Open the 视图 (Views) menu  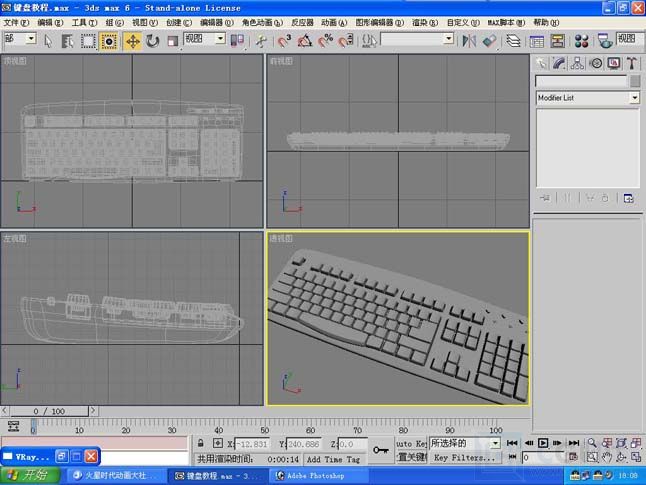pyautogui.click(x=145, y=23)
